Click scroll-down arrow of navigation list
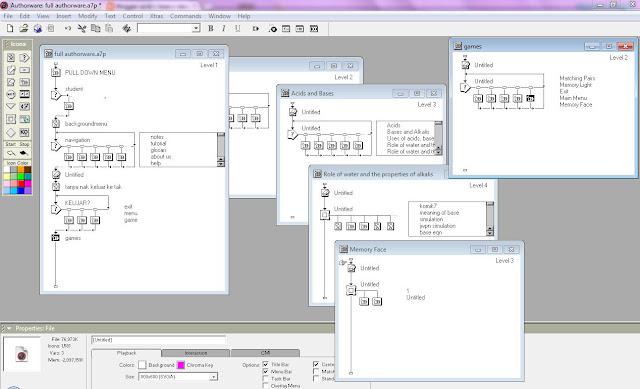This screenshot has height=389, width=640. [x=221, y=164]
